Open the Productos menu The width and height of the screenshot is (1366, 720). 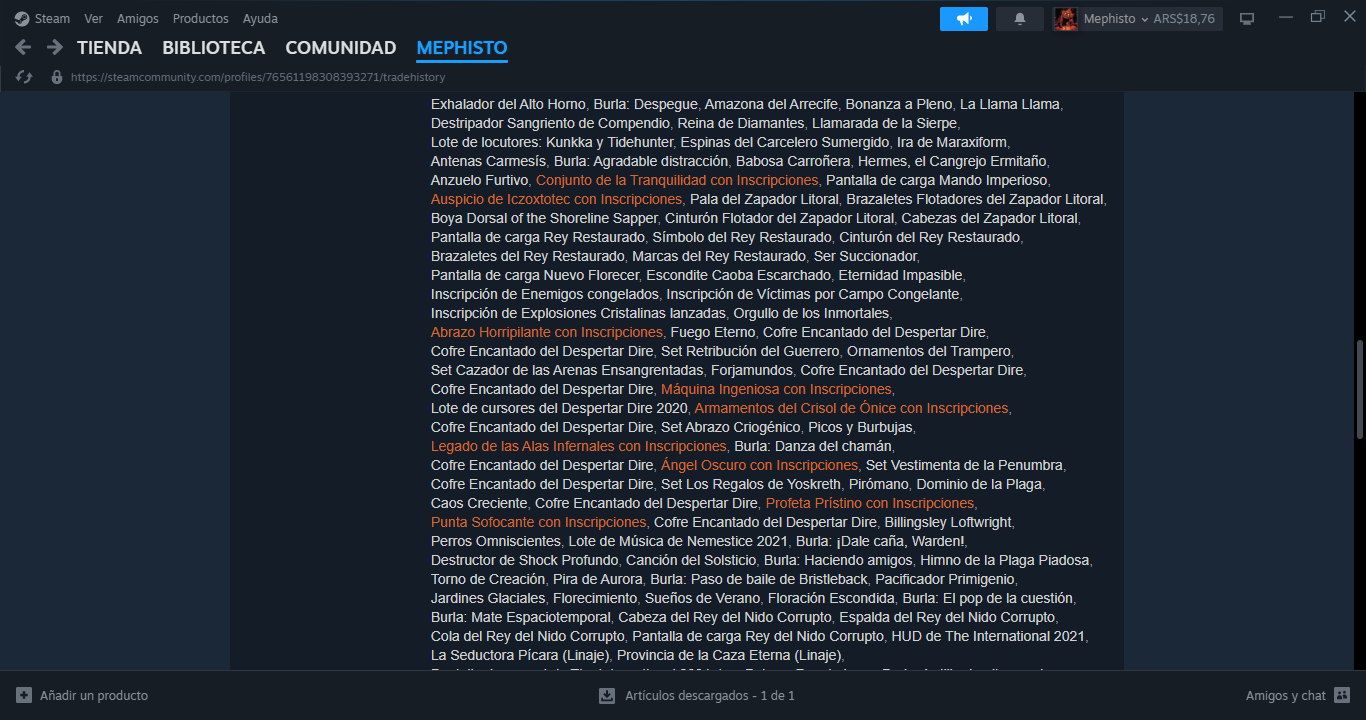[200, 17]
